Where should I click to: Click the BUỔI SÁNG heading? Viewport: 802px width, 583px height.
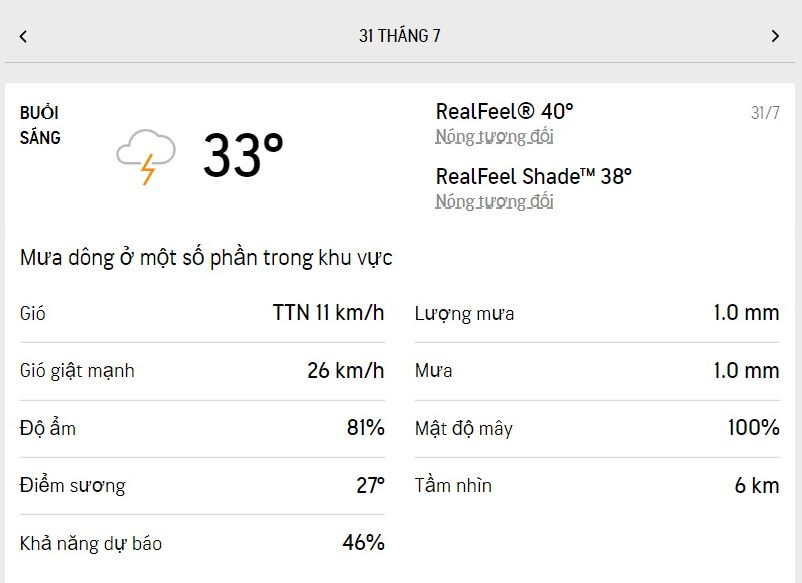(x=40, y=125)
